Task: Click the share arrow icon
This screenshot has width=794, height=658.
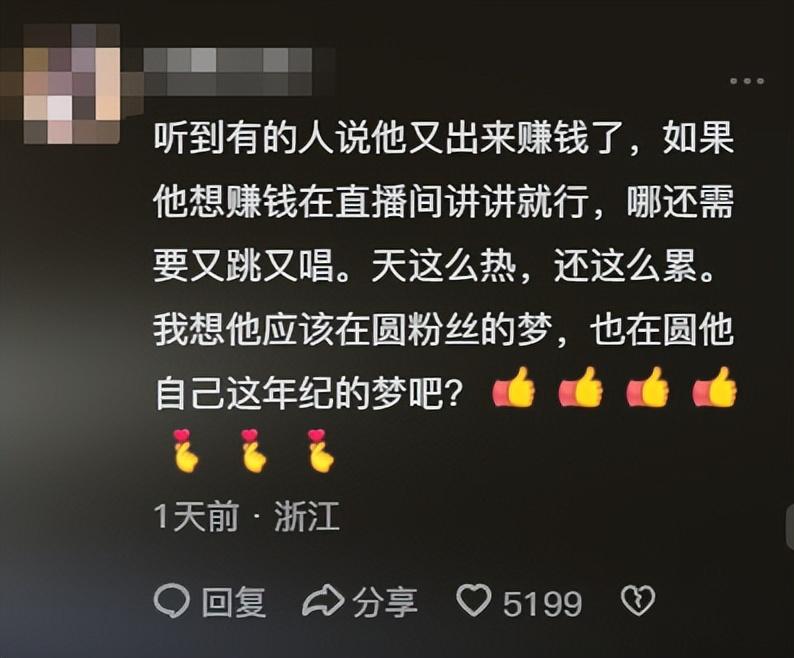Action: pyautogui.click(x=324, y=601)
